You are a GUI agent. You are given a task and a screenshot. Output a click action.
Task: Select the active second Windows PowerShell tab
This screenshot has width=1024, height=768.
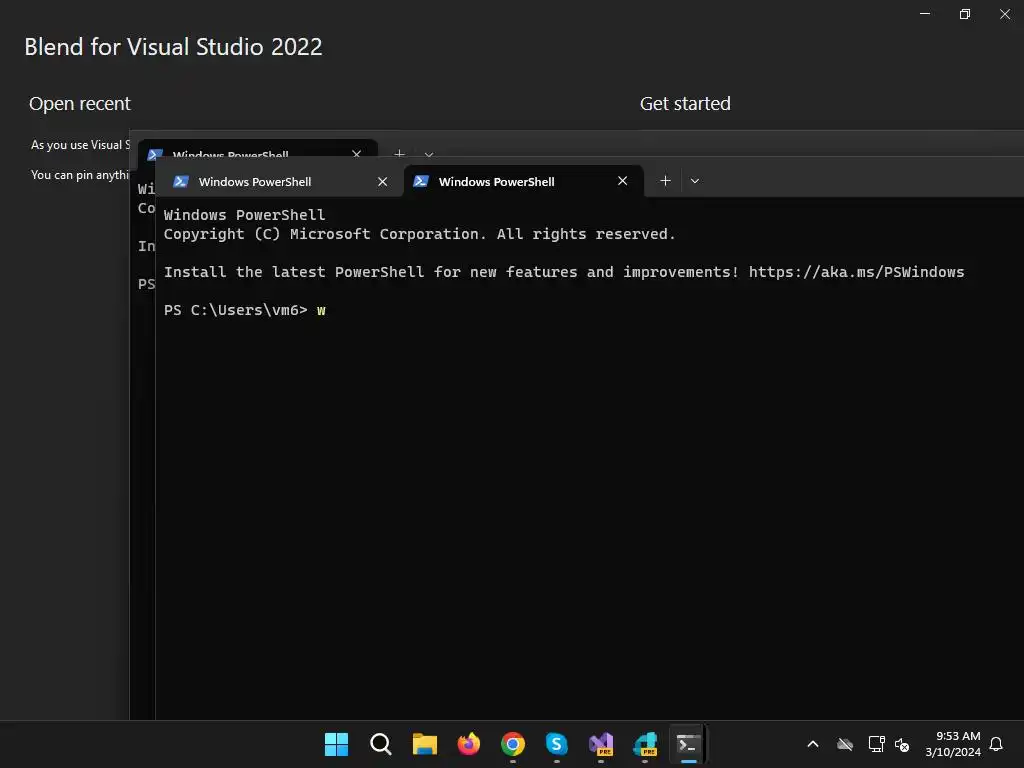(x=524, y=181)
